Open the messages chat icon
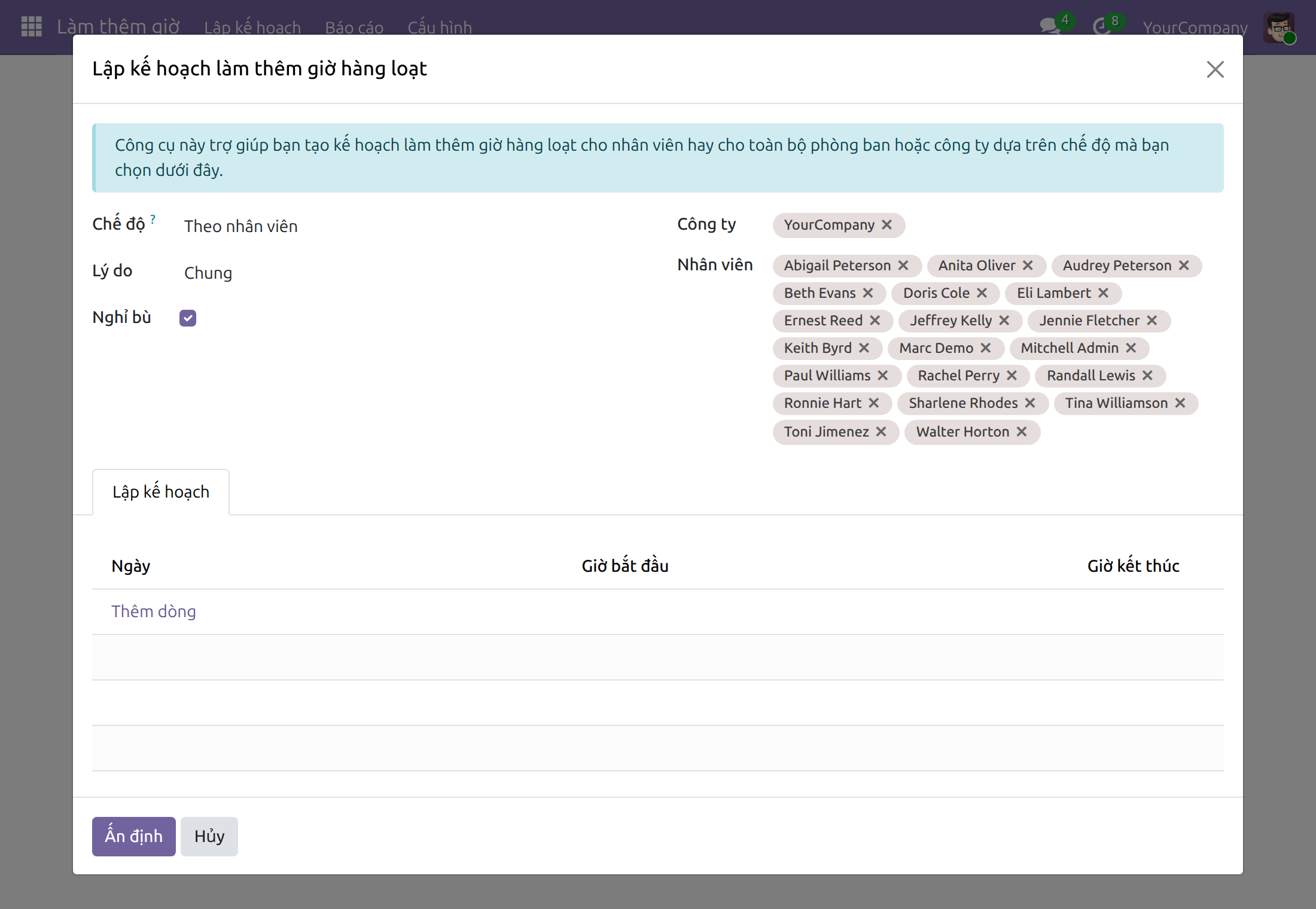The image size is (1316, 909). click(x=1050, y=26)
